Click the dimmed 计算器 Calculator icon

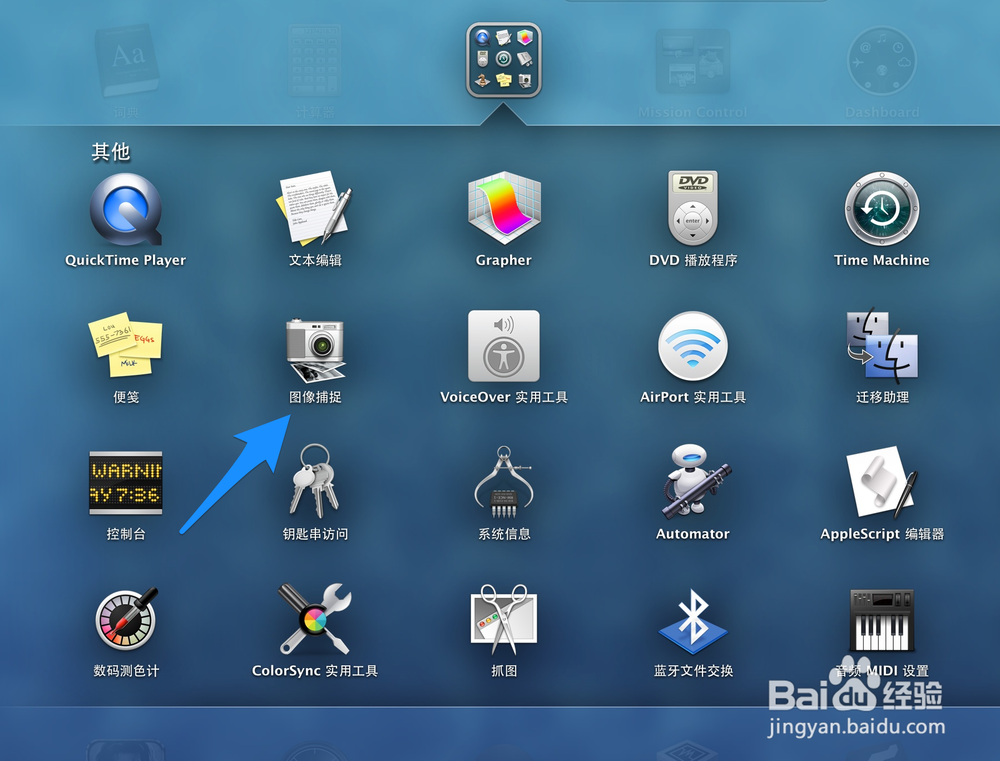[314, 61]
